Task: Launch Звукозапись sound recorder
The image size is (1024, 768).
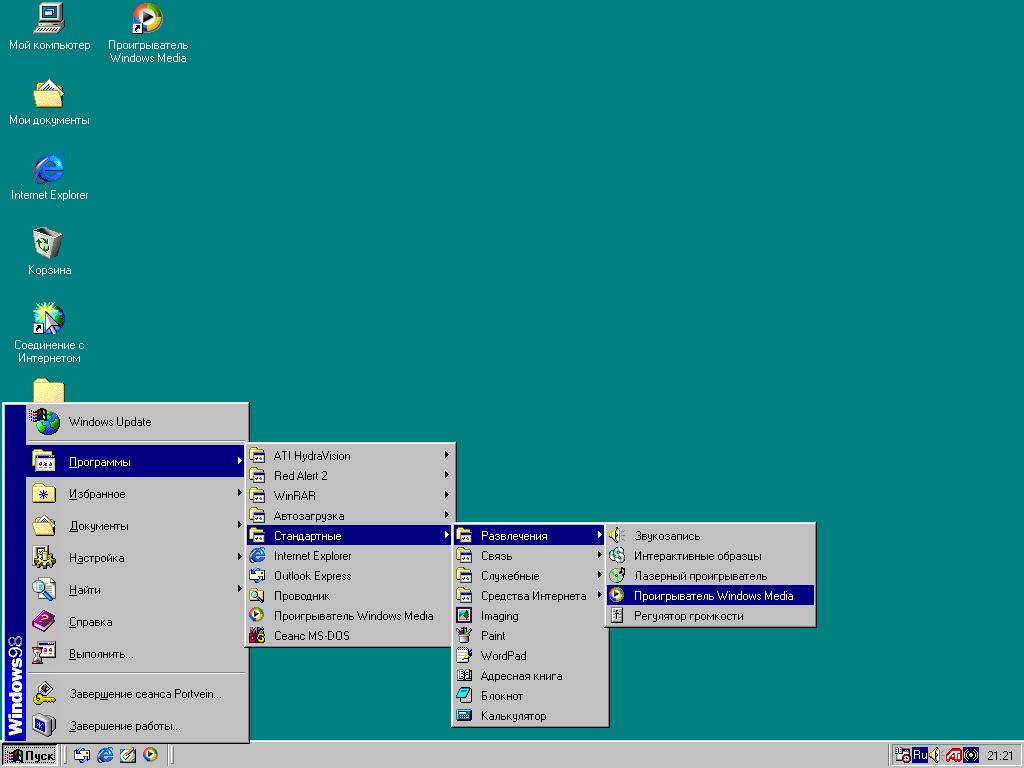Action: pyautogui.click(x=711, y=536)
